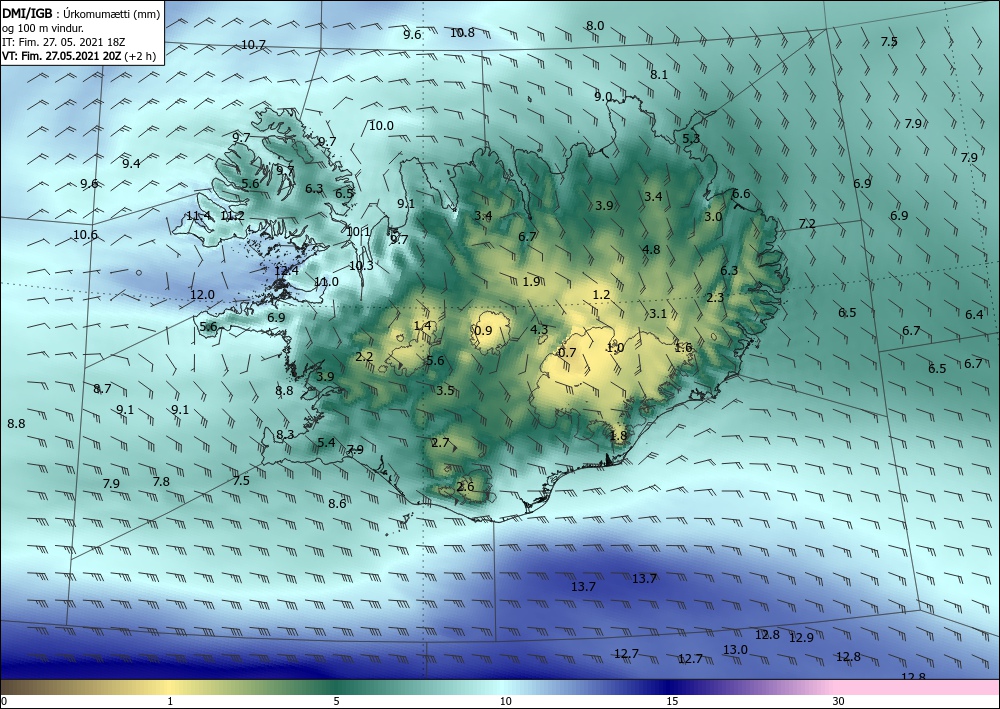Click the 3.5 value on the map

point(445,390)
